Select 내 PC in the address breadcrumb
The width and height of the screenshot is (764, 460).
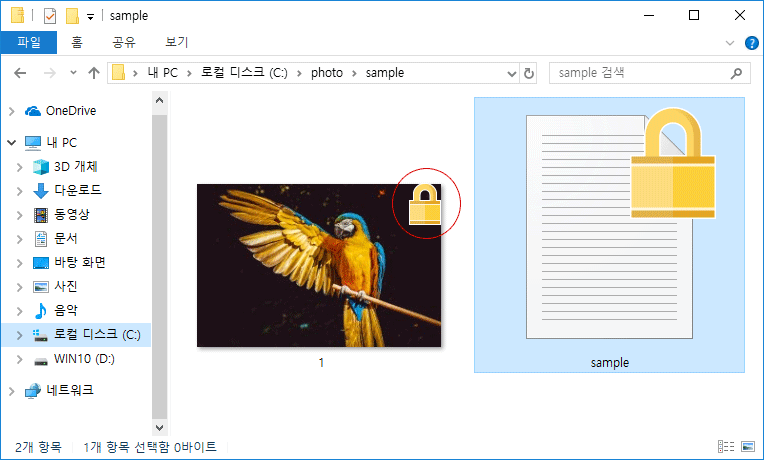pos(163,73)
